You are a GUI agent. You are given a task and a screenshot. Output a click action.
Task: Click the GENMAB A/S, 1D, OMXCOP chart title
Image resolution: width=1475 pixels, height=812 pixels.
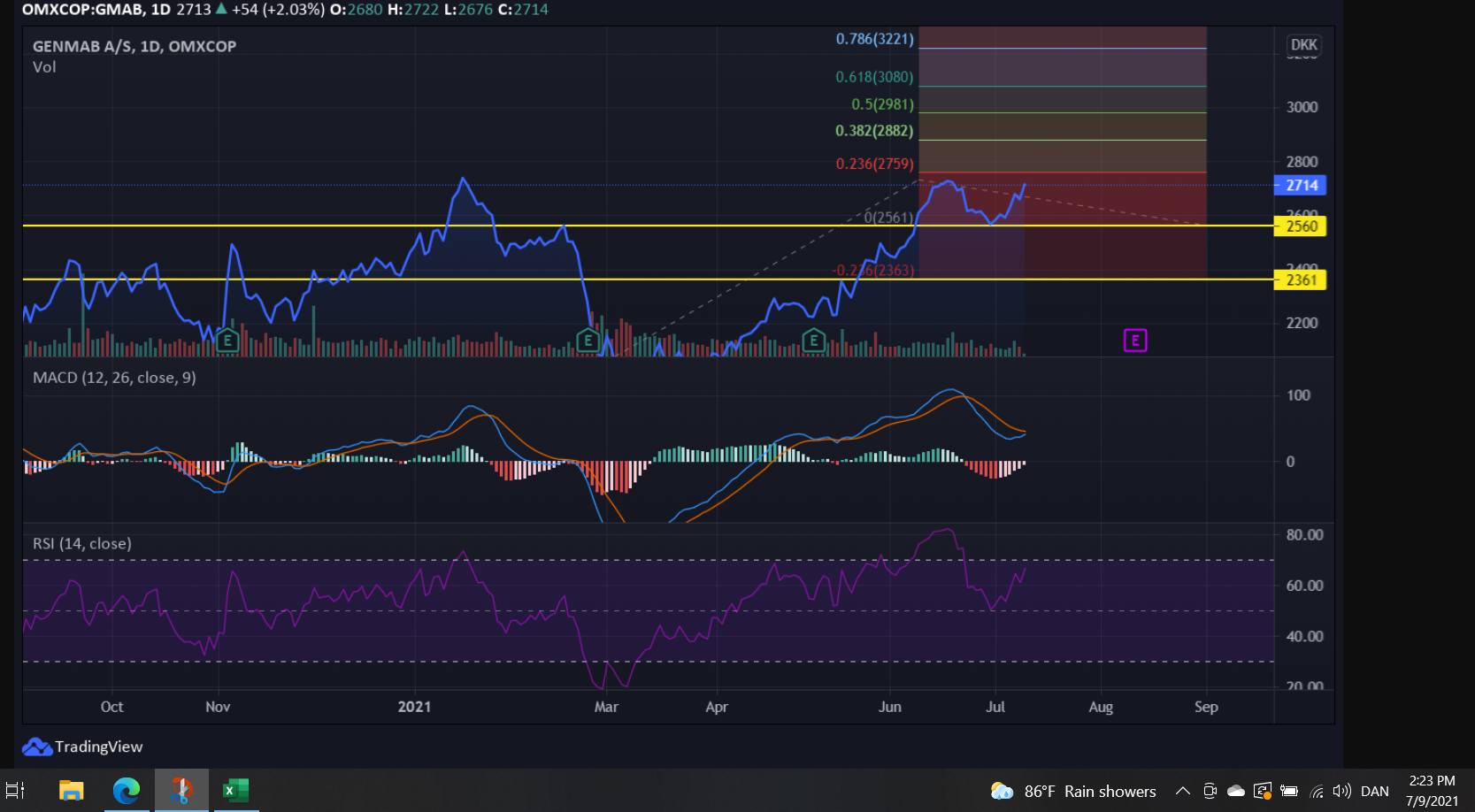[134, 46]
